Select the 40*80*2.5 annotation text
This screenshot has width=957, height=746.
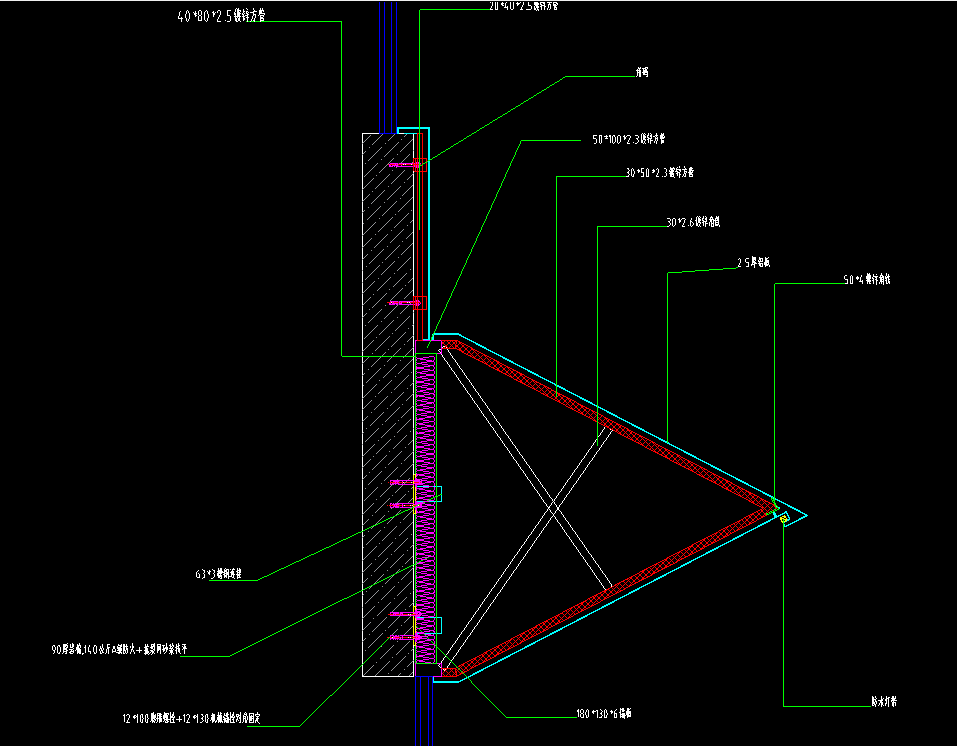click(222, 16)
